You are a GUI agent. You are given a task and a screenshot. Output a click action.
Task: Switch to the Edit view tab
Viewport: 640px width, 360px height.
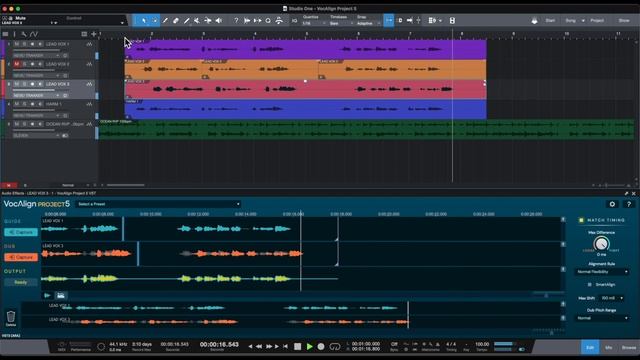click(x=590, y=347)
